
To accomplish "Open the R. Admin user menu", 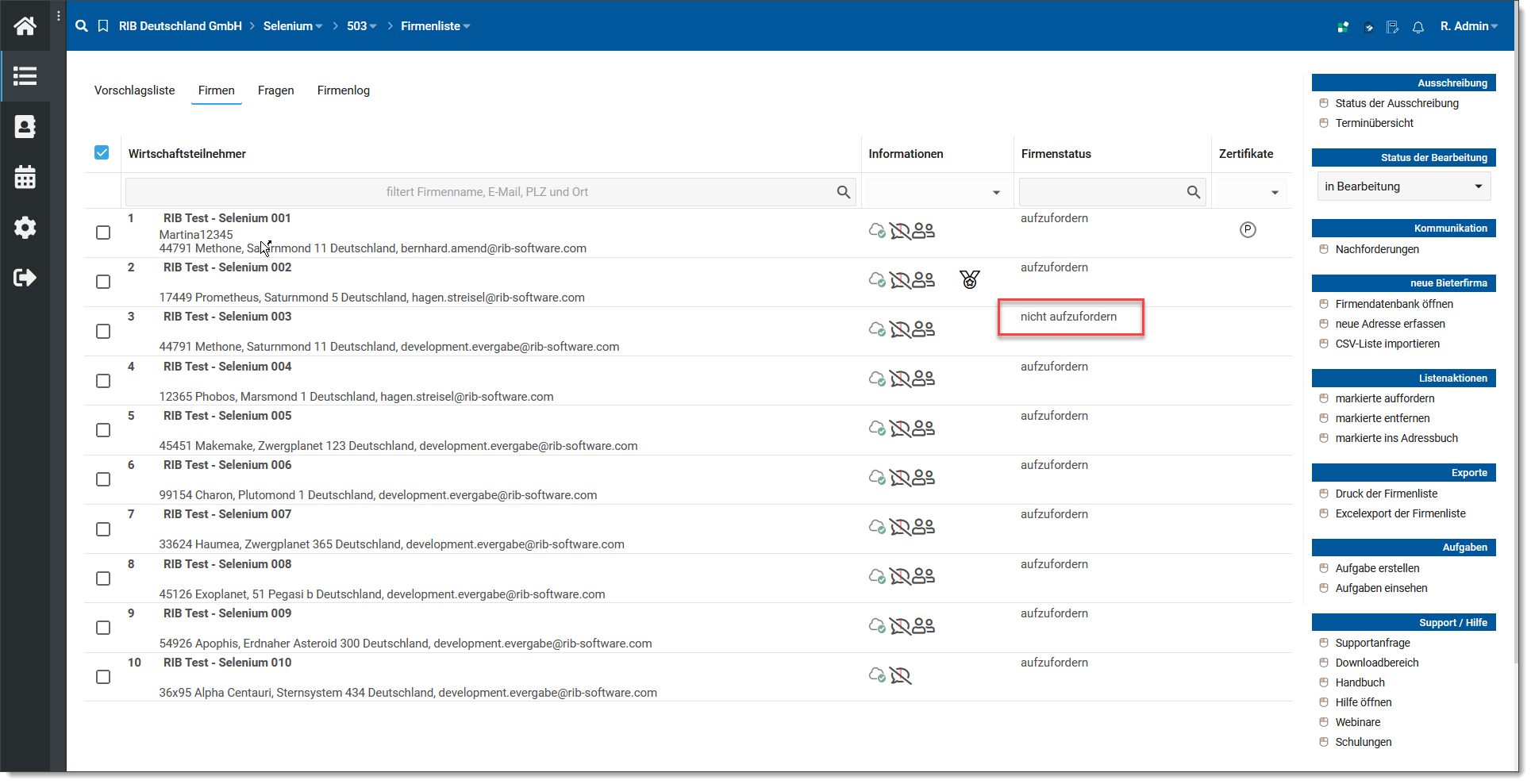I will (1469, 26).
